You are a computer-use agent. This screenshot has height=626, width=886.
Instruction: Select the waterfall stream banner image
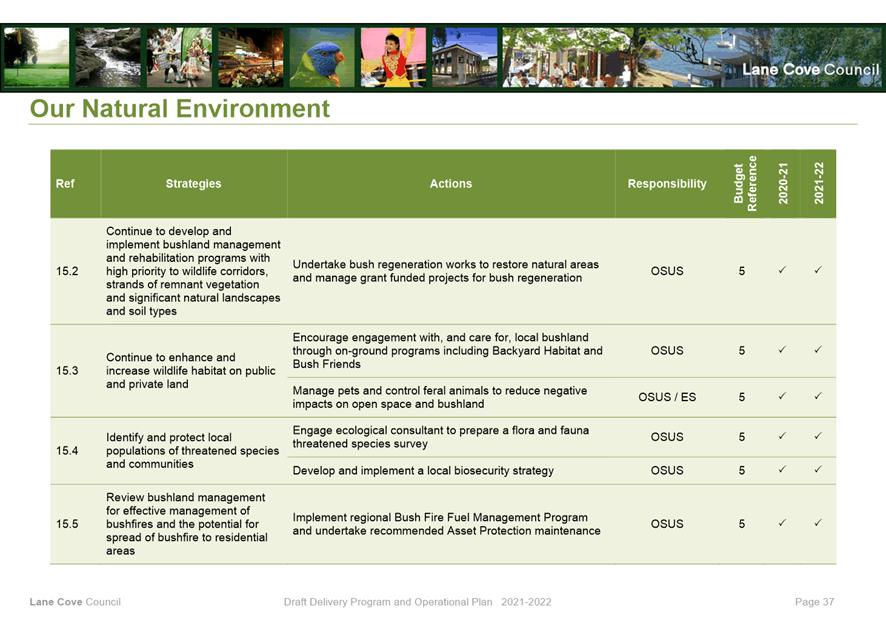[x=108, y=57]
